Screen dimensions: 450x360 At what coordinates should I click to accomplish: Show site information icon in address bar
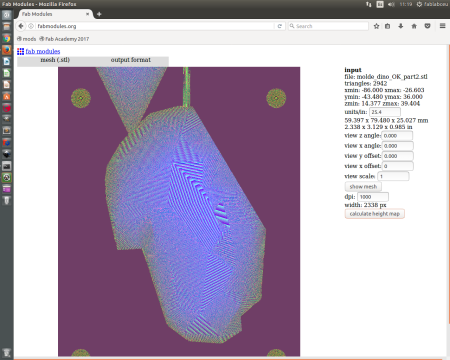[x=31, y=26]
